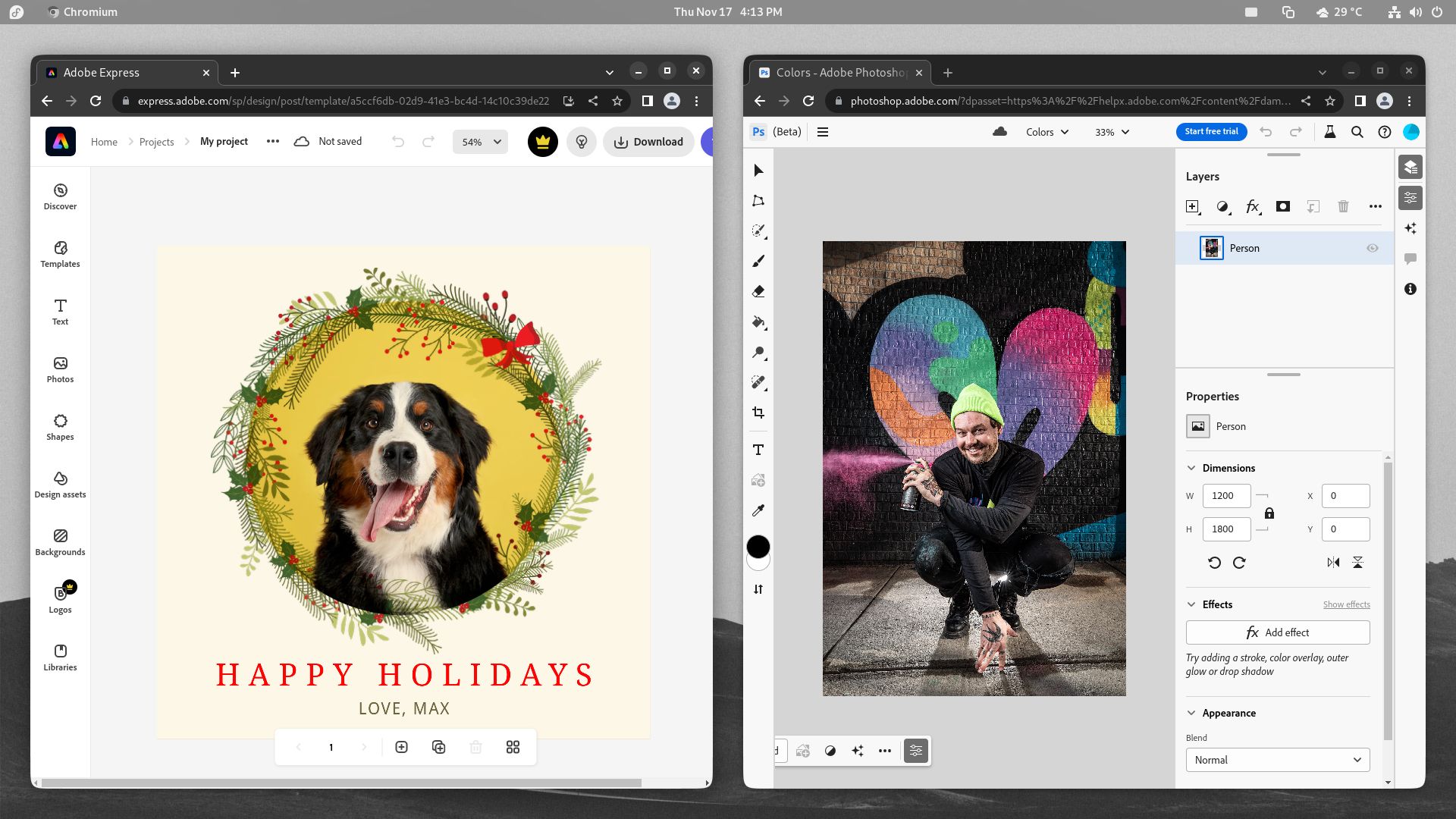Image resolution: width=1456 pixels, height=819 pixels.
Task: Select the Brush tool
Action: click(758, 261)
